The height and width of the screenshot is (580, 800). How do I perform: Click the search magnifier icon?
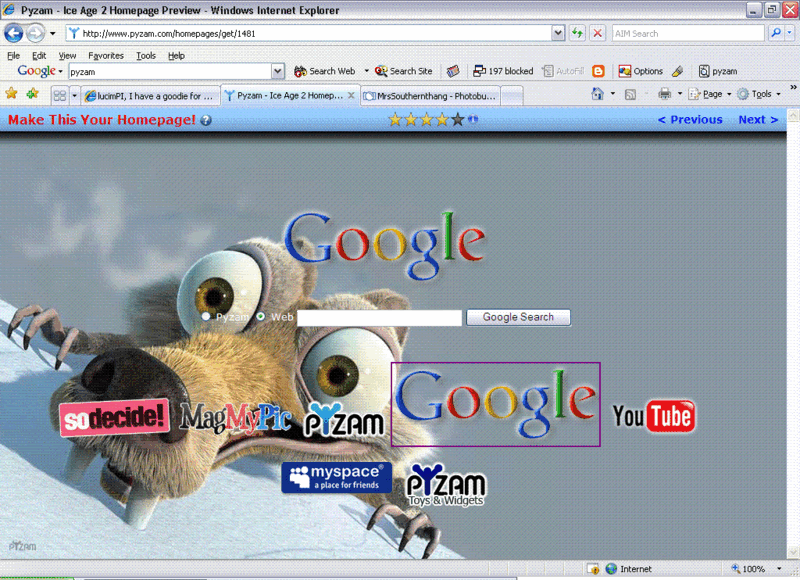[776, 33]
